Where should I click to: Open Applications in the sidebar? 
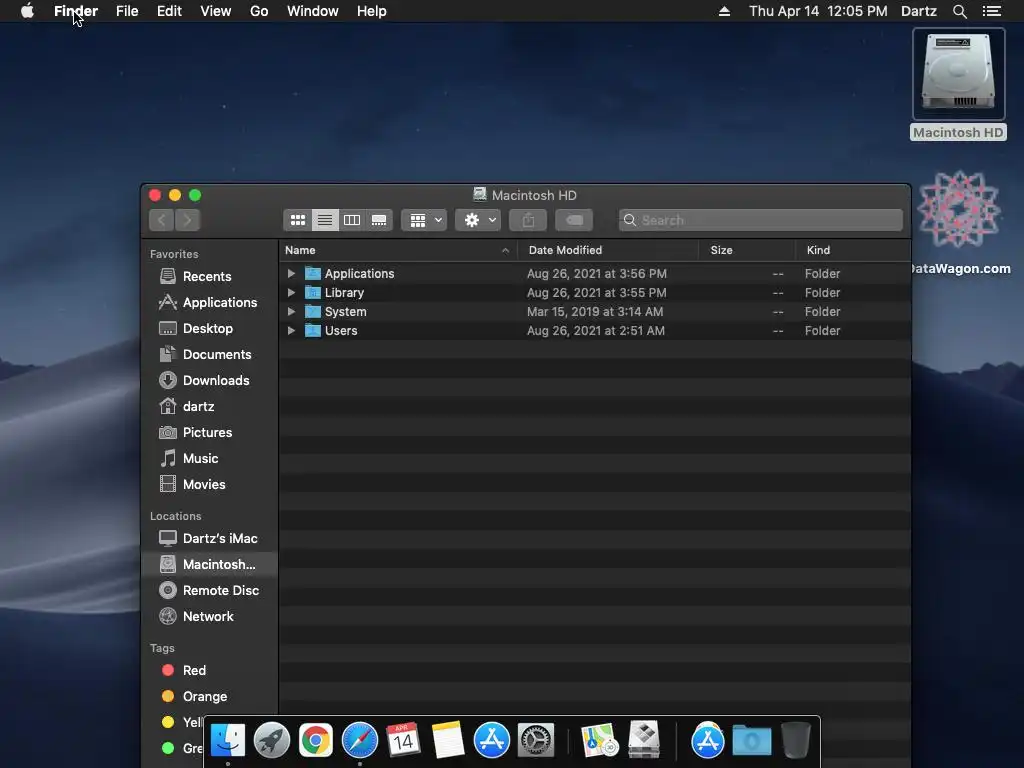point(210,302)
